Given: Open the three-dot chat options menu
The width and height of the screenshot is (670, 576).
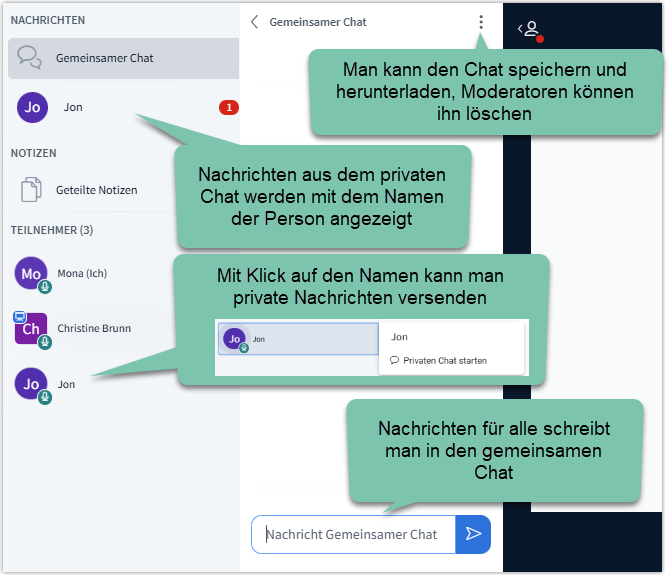Looking at the screenshot, I should [x=481, y=22].
